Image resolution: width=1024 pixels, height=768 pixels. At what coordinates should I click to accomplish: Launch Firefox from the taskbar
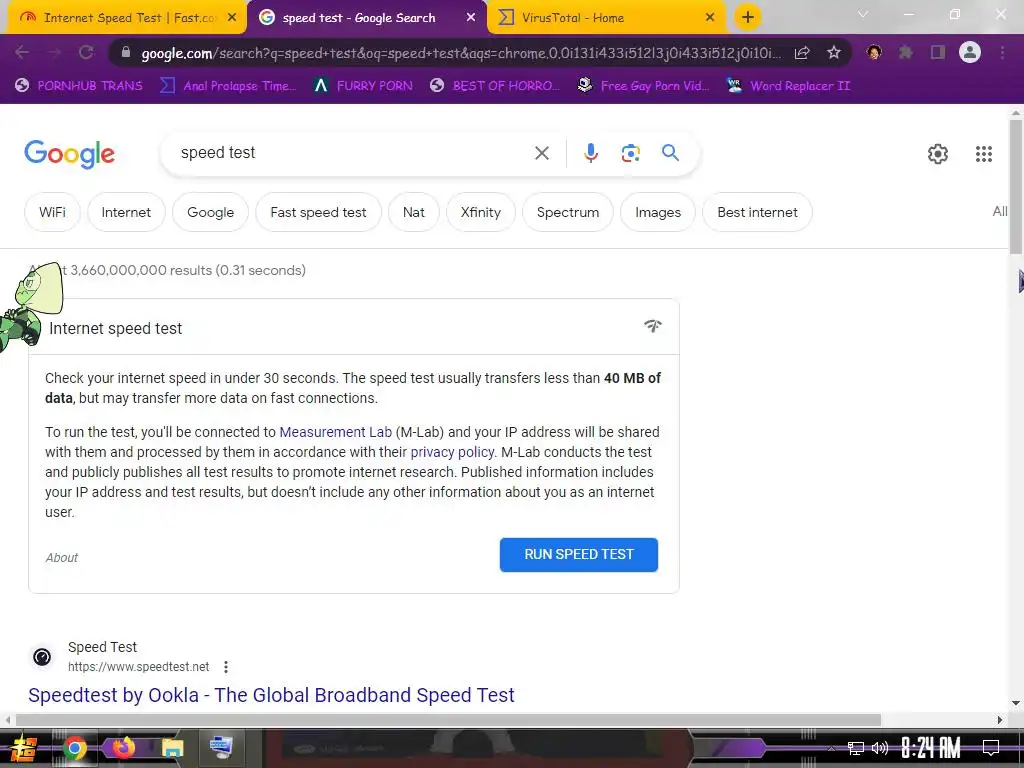click(123, 748)
